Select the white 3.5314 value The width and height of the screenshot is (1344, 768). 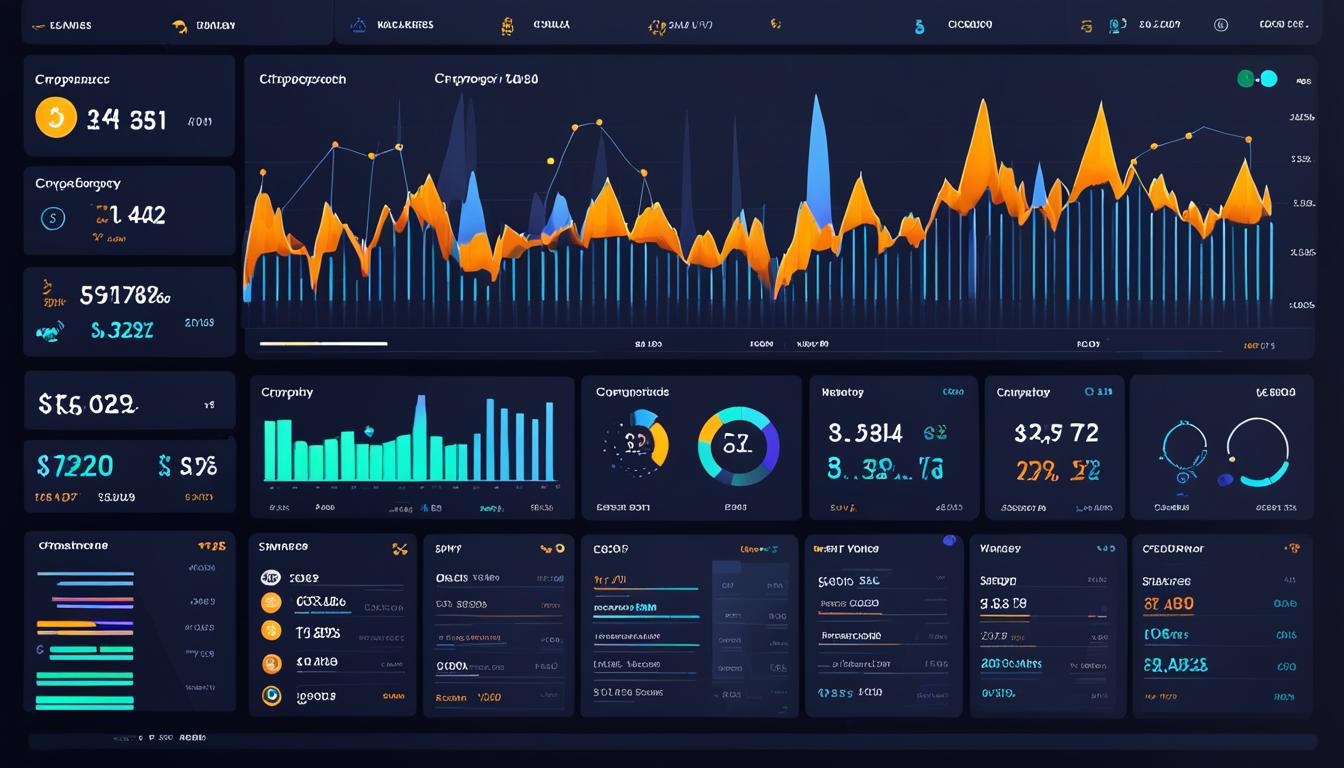865,433
